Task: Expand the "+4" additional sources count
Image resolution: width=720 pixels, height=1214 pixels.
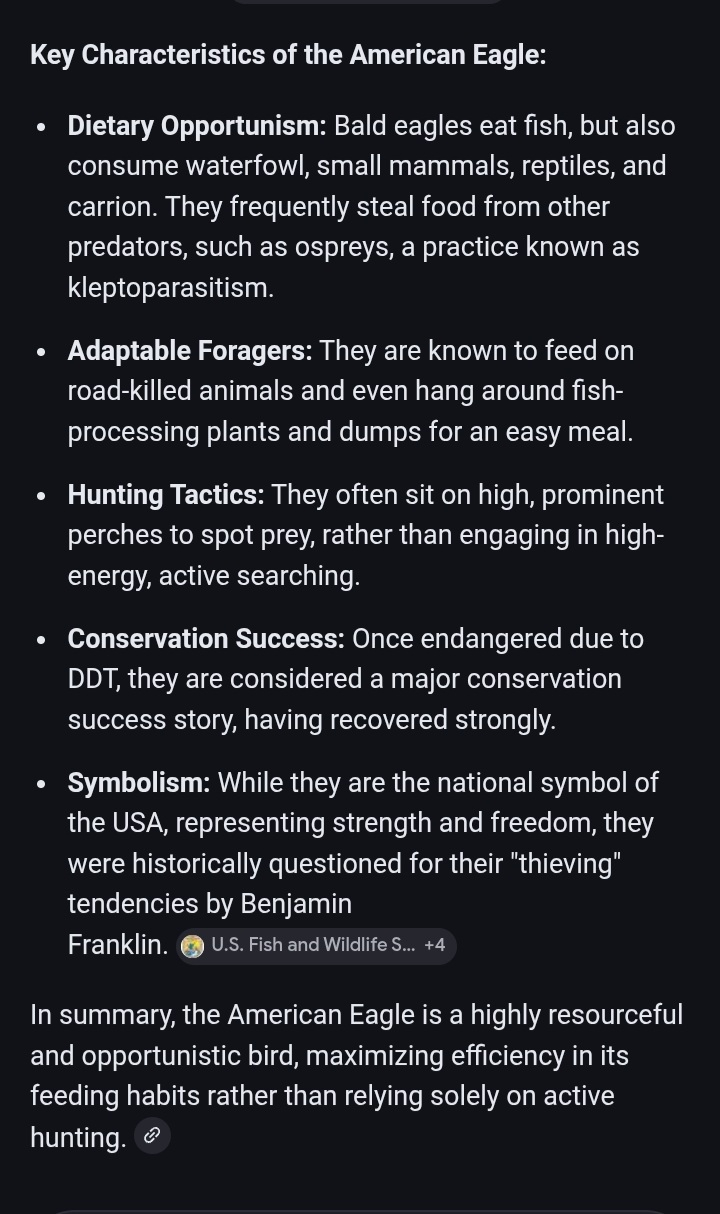Action: tap(435, 945)
